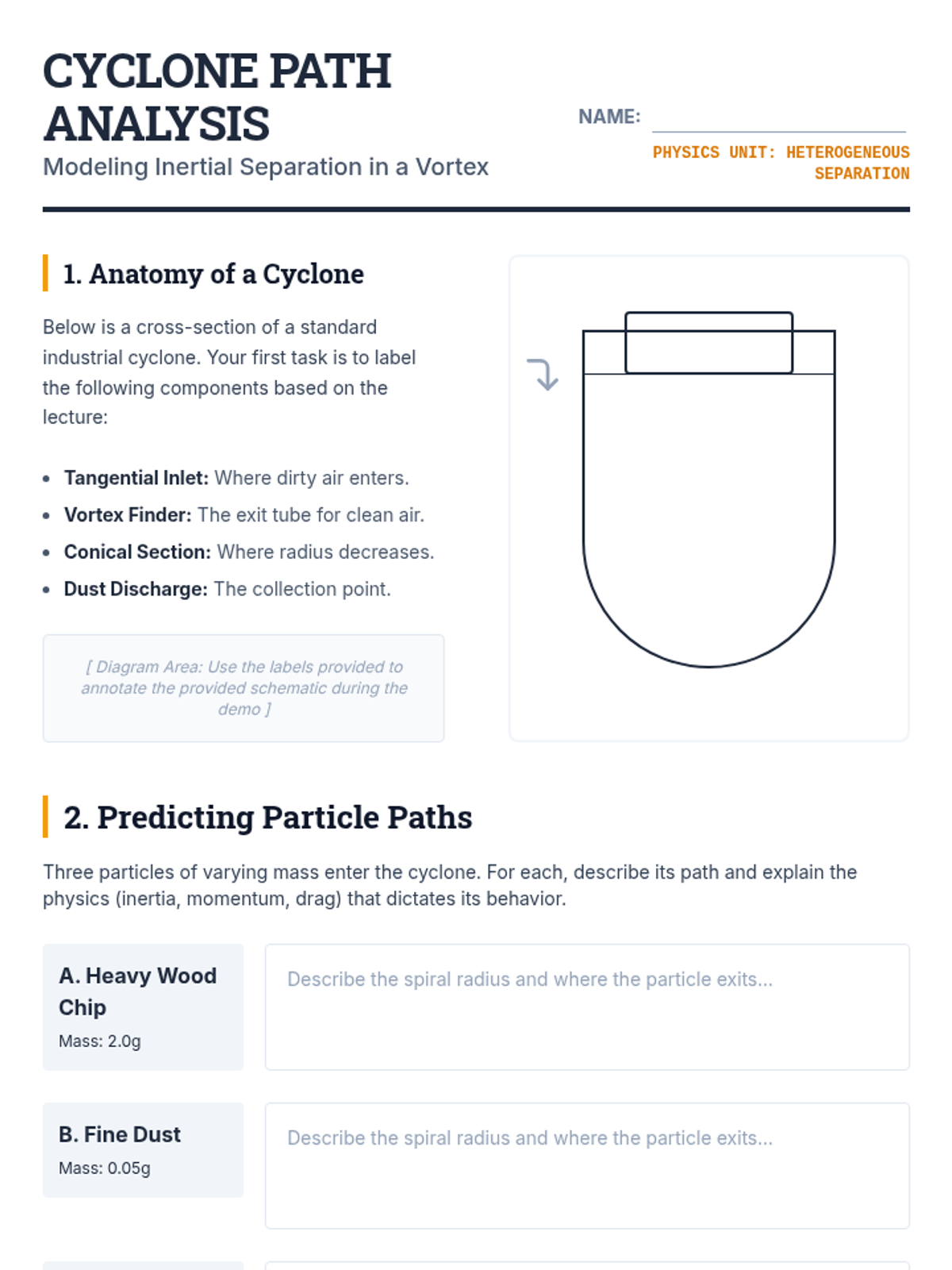Click the Mass: 0.05g text

coord(105,1168)
